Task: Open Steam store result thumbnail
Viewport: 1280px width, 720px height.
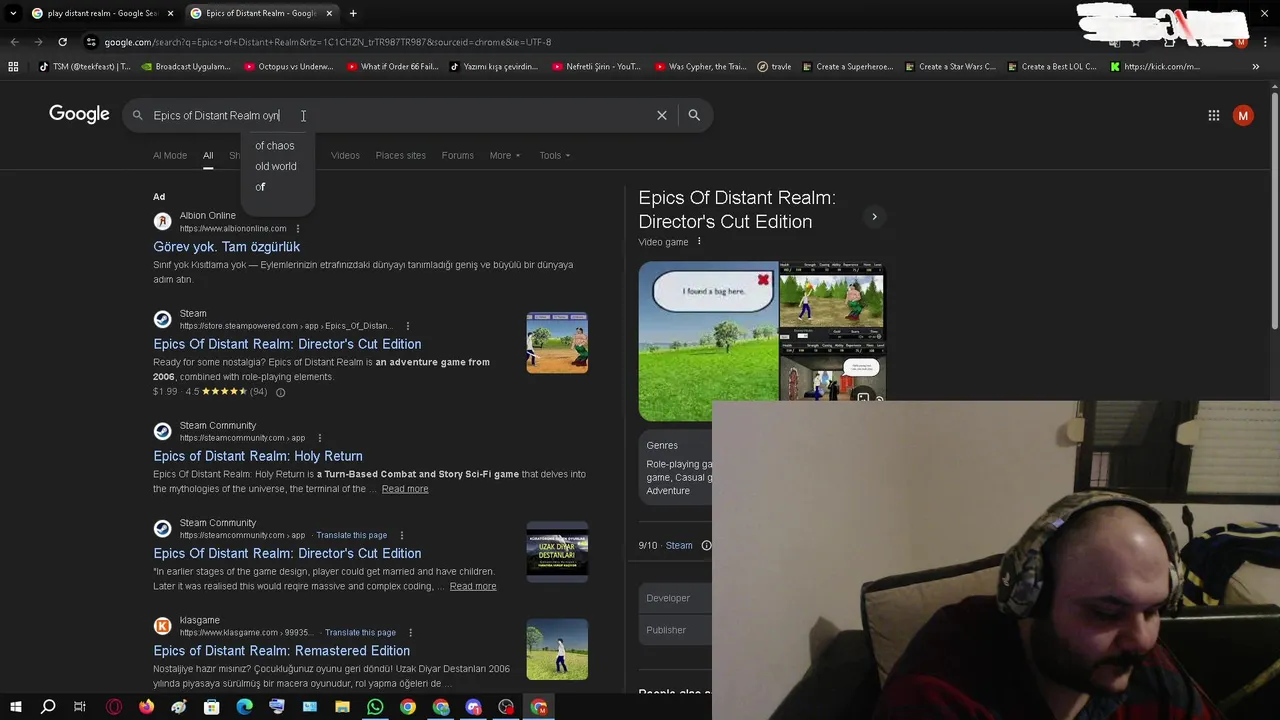Action: [x=557, y=342]
